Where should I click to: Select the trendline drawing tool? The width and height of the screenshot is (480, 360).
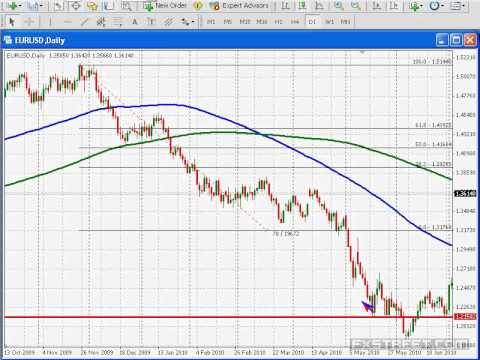point(85,22)
